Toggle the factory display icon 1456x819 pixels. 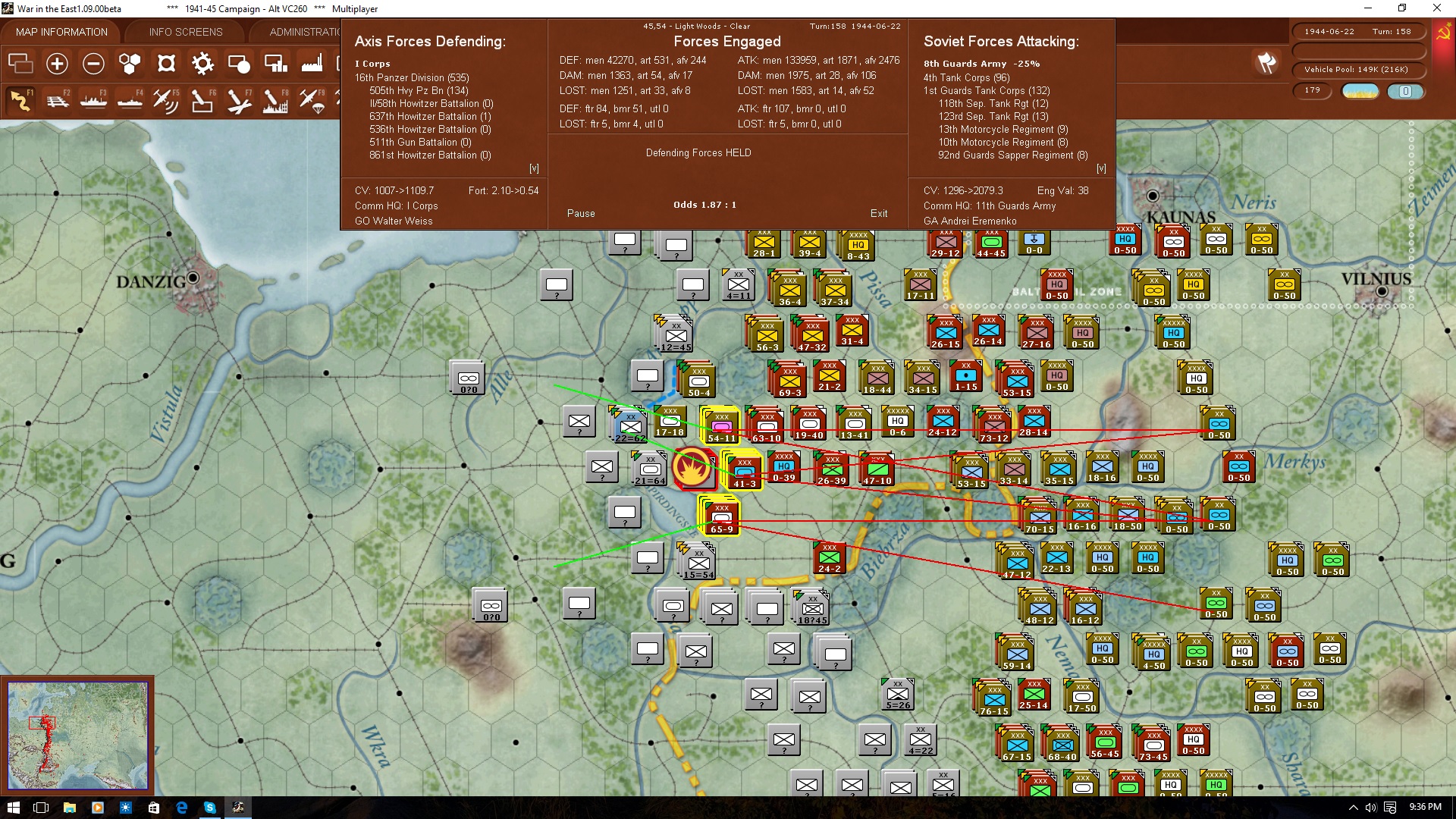(x=312, y=64)
